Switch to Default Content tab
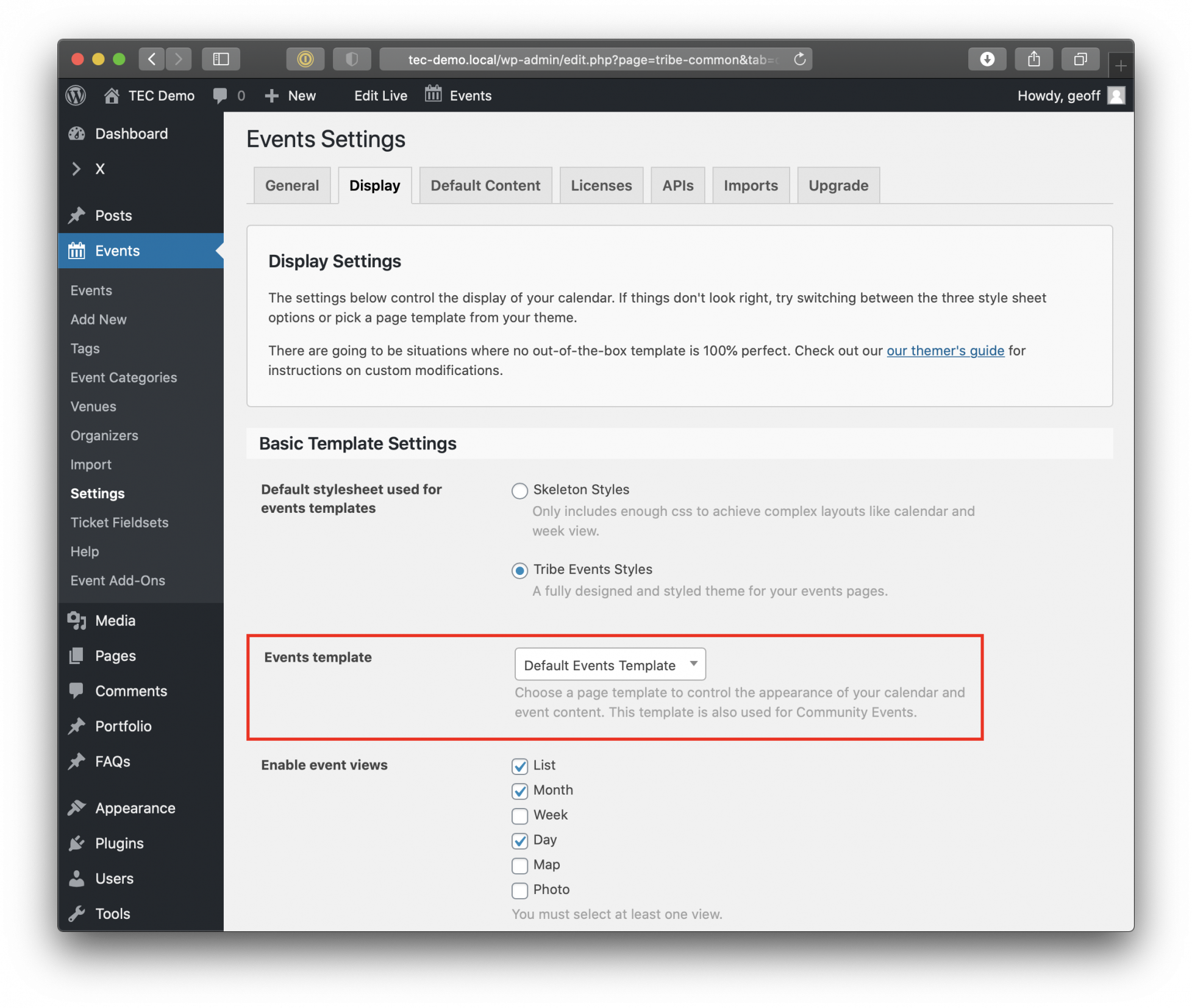 pos(485,185)
